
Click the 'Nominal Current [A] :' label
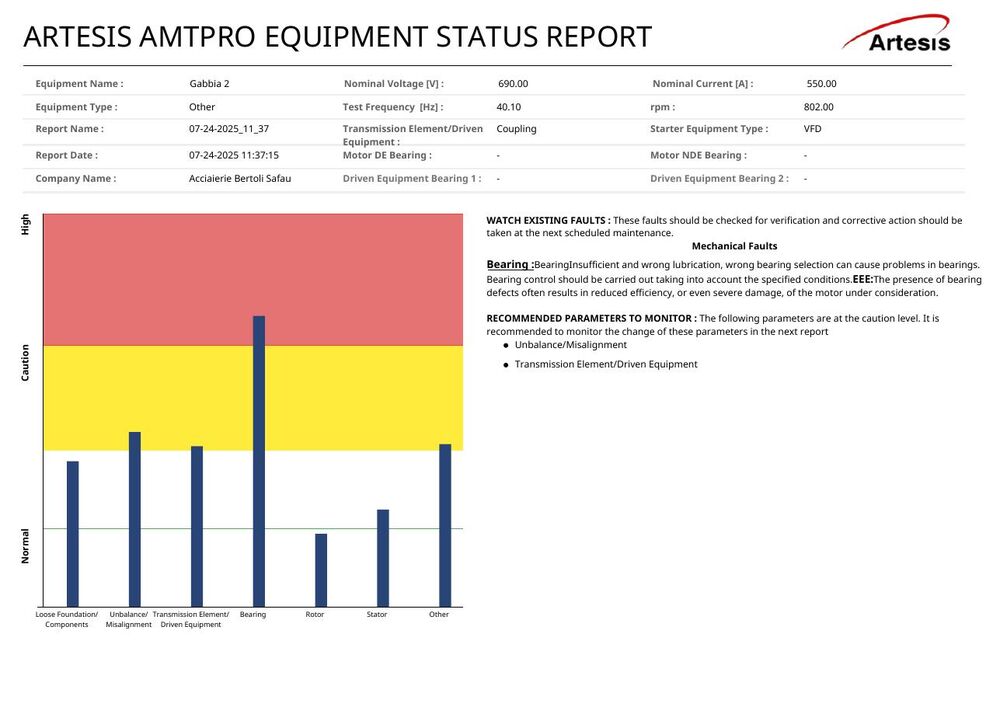pyautogui.click(x=703, y=84)
